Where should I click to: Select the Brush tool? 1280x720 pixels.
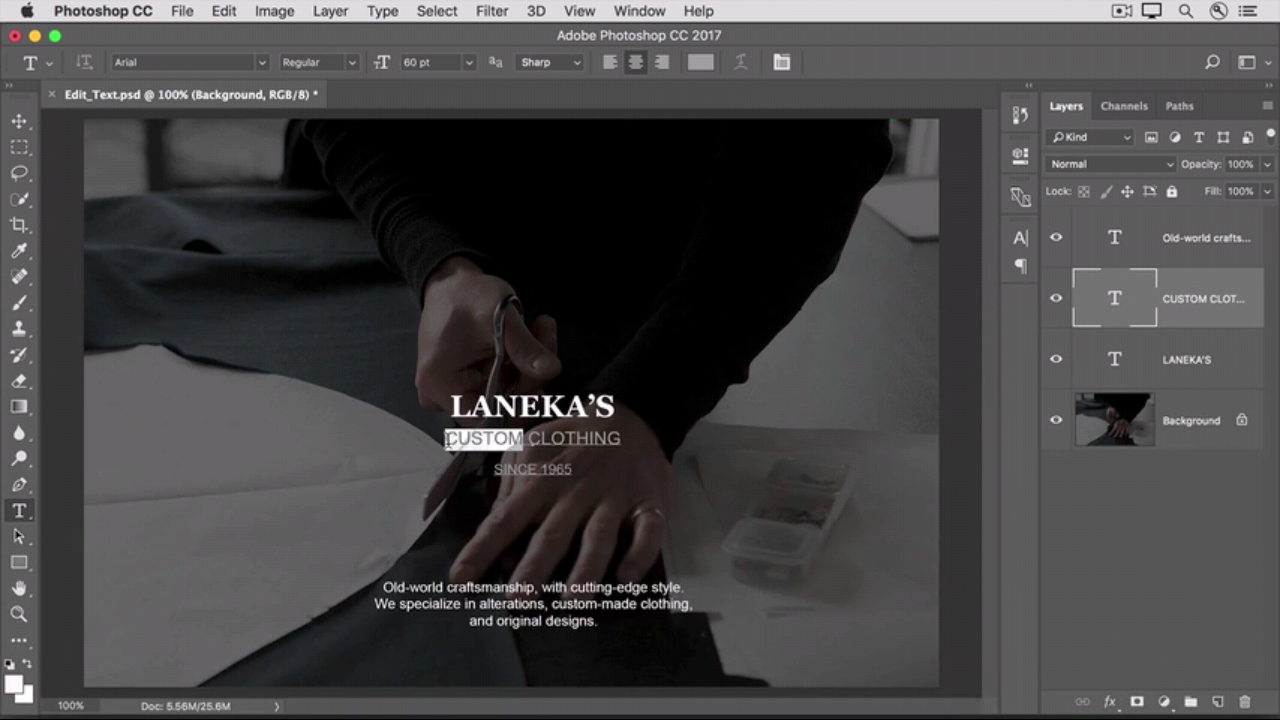pos(19,303)
